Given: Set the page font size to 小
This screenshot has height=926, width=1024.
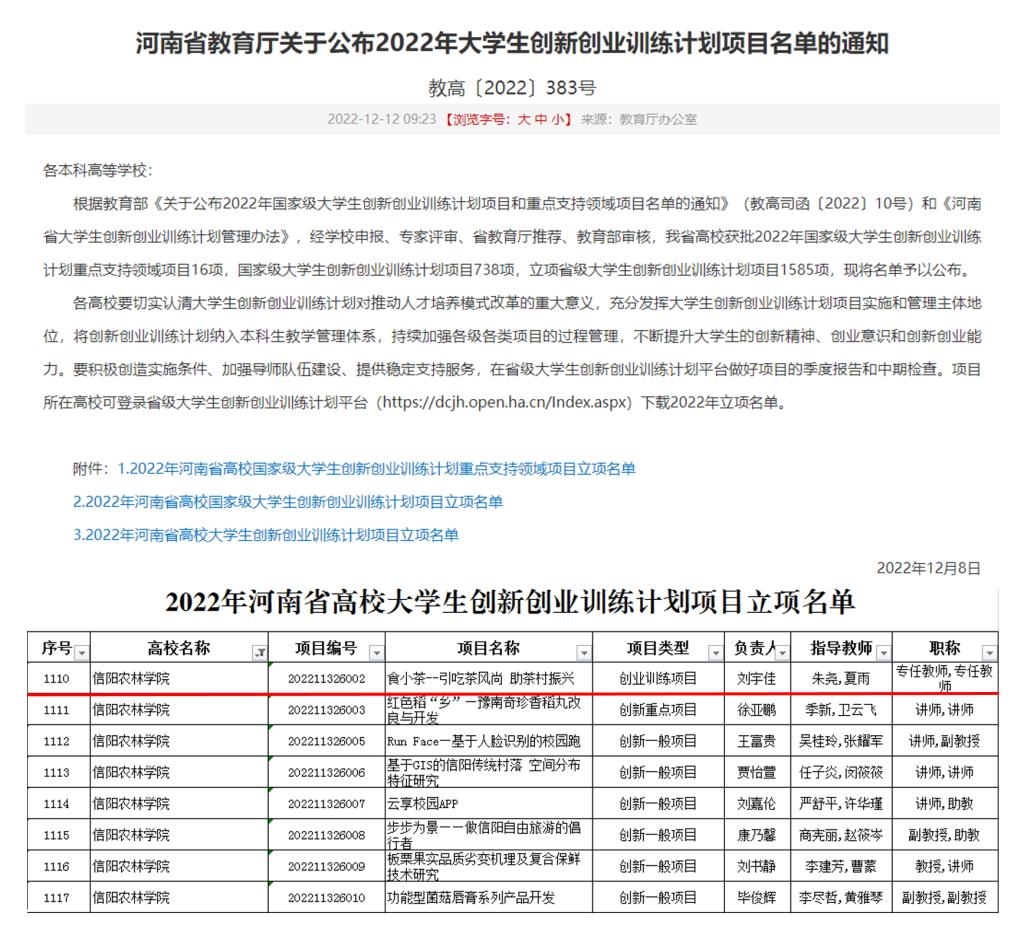Looking at the screenshot, I should coord(557,119).
